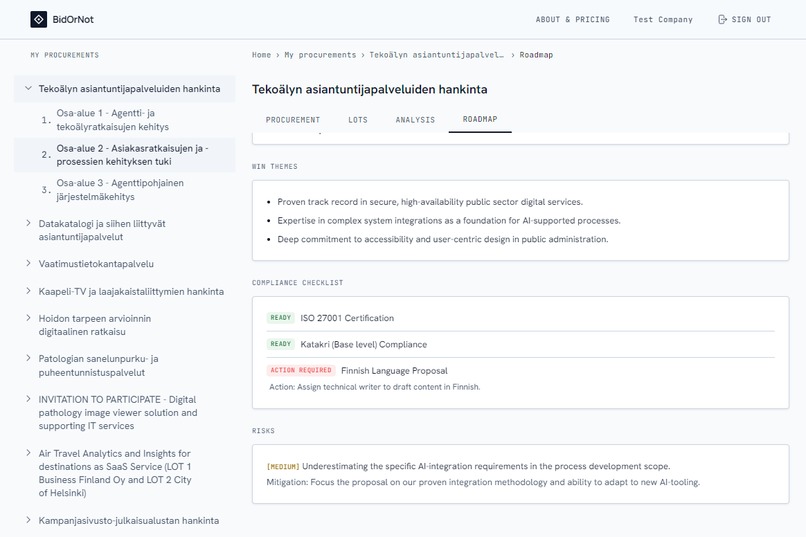Select the Roadmap tab
806x537 pixels.
(480, 119)
